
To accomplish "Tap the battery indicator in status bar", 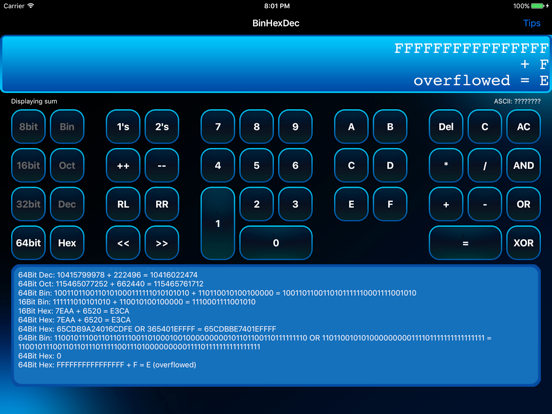I will (x=539, y=6).
